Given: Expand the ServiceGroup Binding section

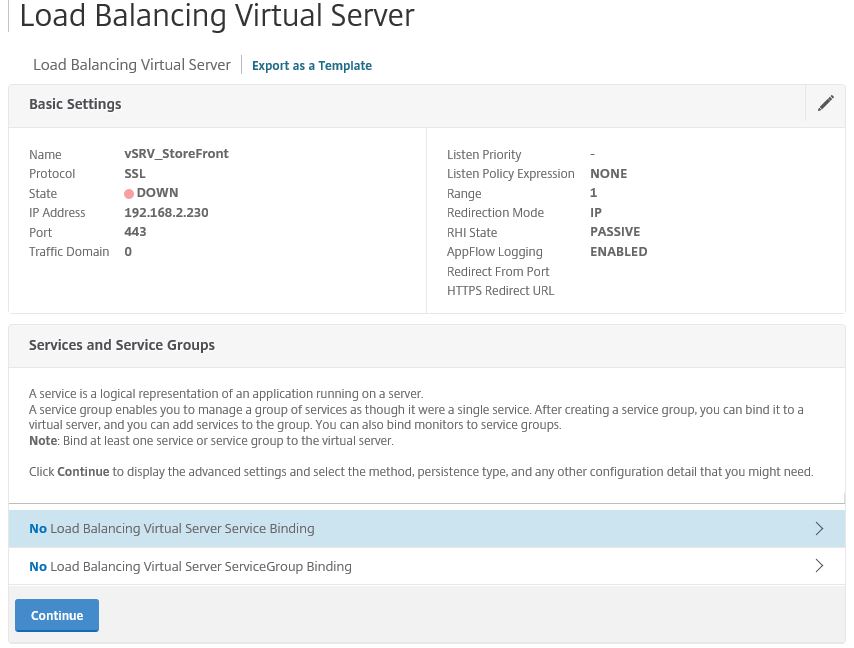Looking at the screenshot, I should point(400,565).
